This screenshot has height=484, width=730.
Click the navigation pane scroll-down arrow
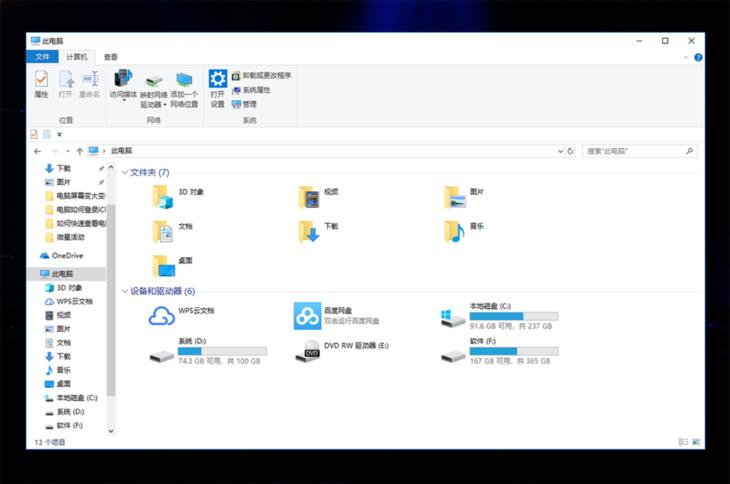click(111, 431)
